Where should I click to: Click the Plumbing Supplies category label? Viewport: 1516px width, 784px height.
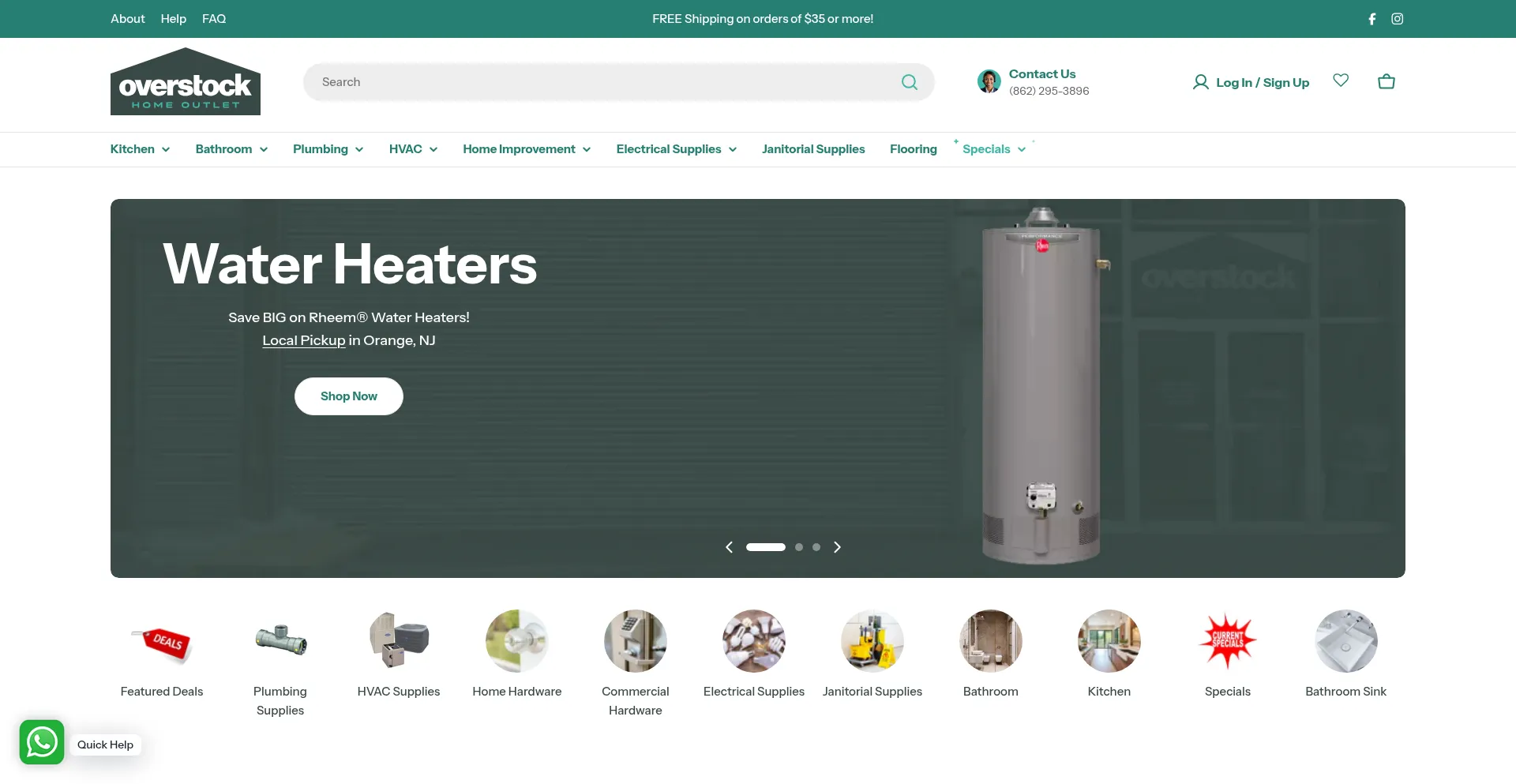[x=280, y=701]
